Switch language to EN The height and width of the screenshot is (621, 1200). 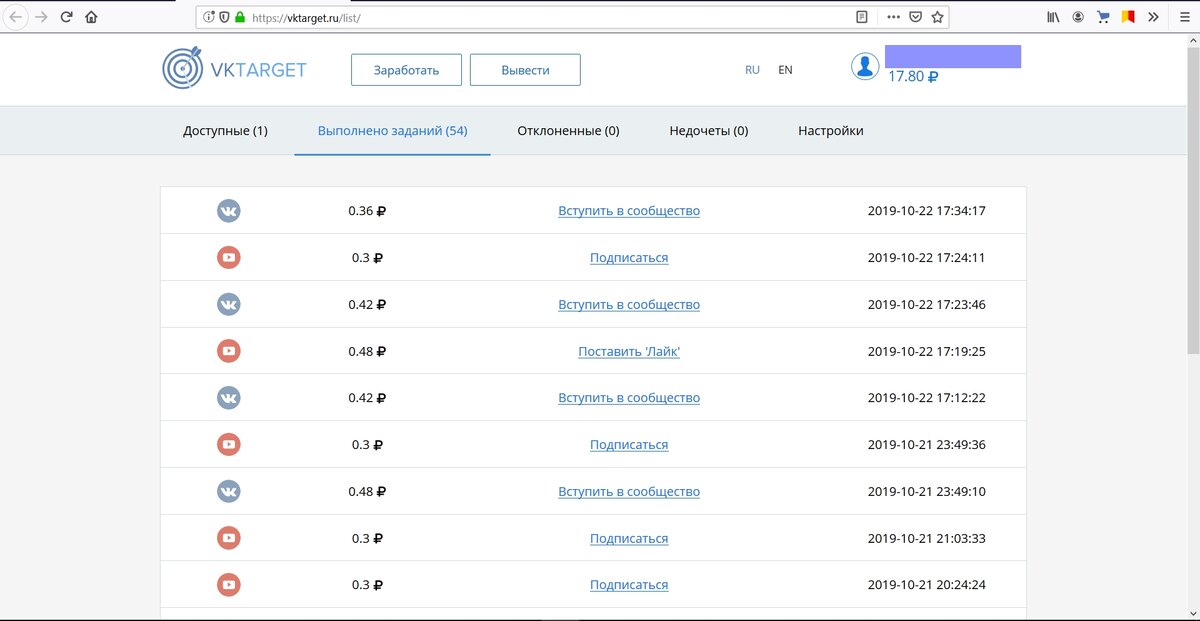click(x=785, y=70)
